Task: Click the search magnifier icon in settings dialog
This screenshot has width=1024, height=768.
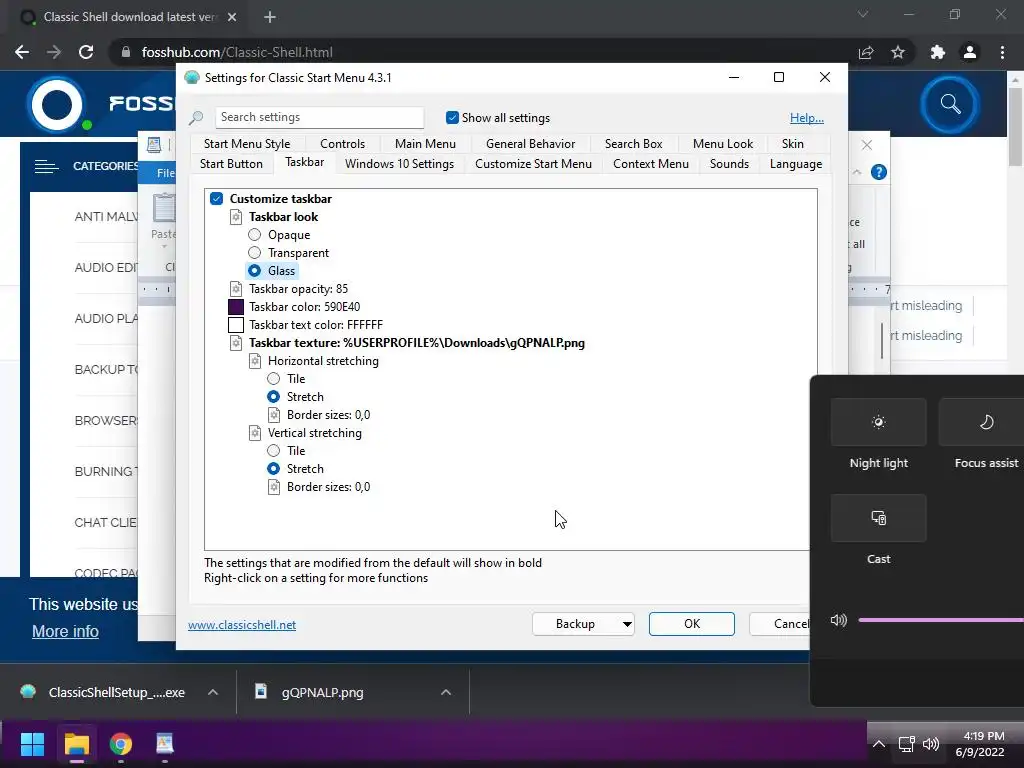Action: 195,118
